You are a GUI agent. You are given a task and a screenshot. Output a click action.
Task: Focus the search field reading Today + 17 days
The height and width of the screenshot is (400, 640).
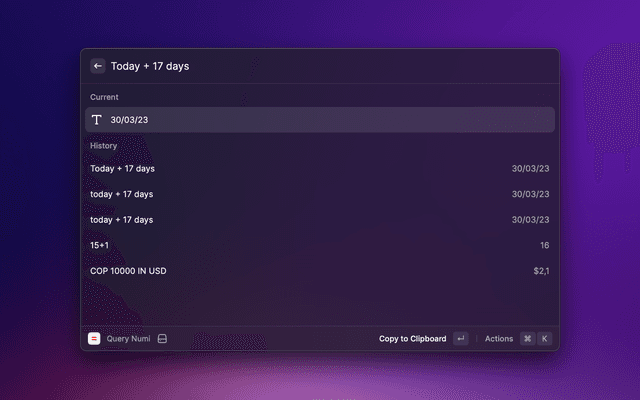click(300, 66)
